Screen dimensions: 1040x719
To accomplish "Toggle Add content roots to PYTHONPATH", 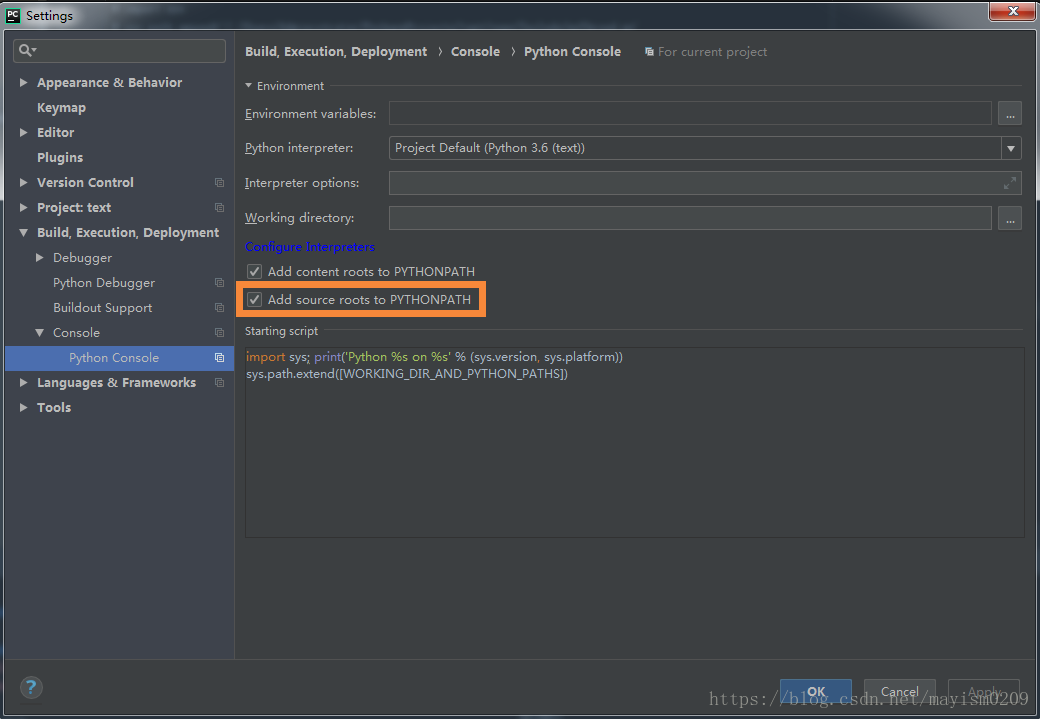I will point(254,271).
